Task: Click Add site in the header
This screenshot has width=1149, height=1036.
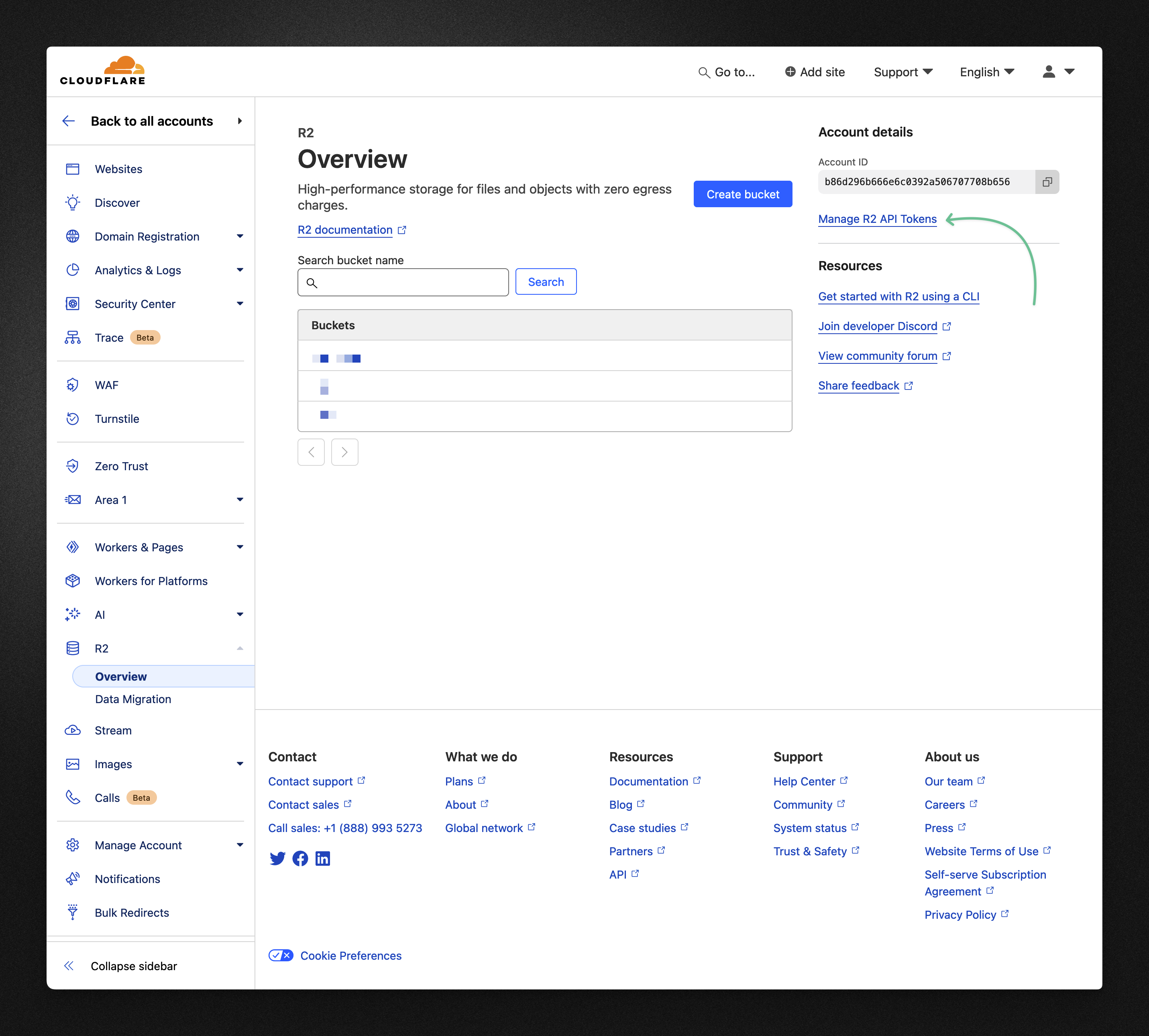Action: click(x=815, y=72)
